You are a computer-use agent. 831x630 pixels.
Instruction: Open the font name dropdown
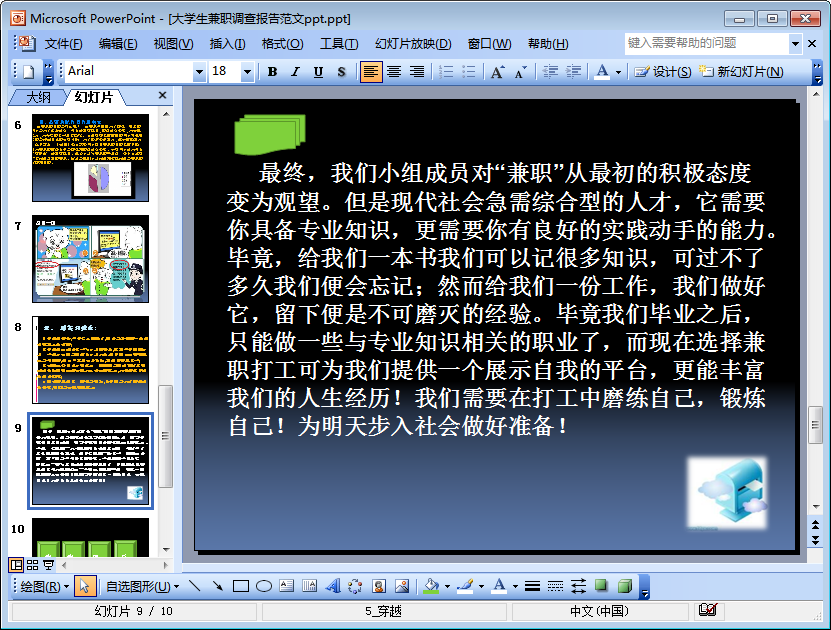tap(199, 72)
